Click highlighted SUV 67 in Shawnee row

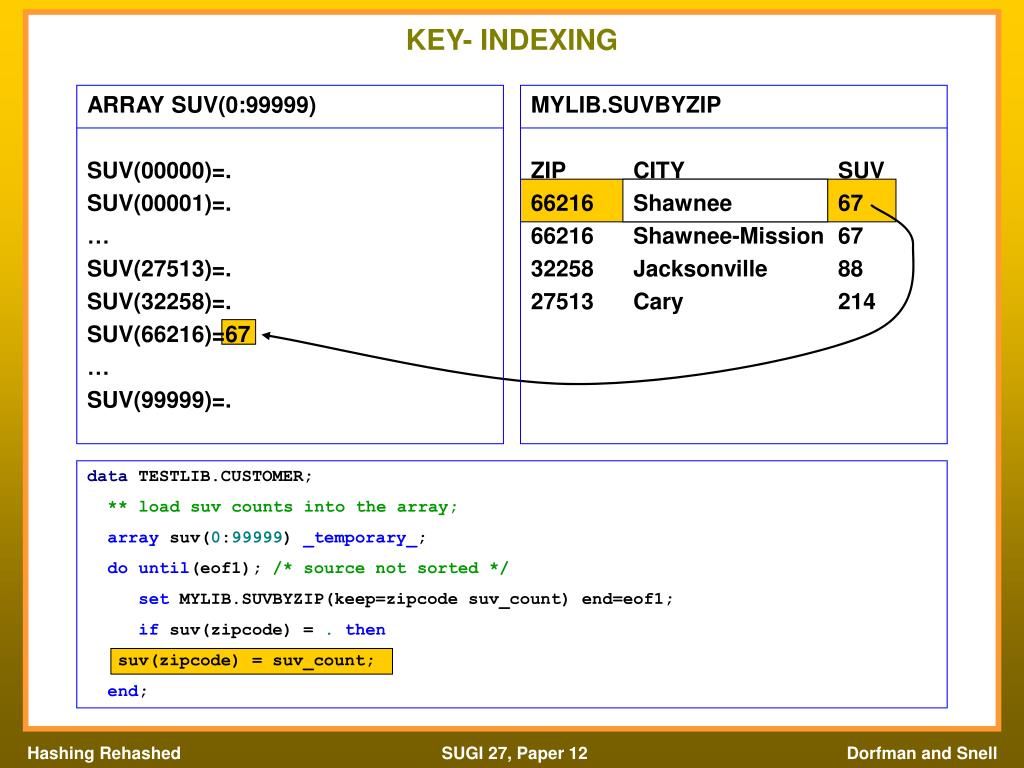click(x=861, y=201)
